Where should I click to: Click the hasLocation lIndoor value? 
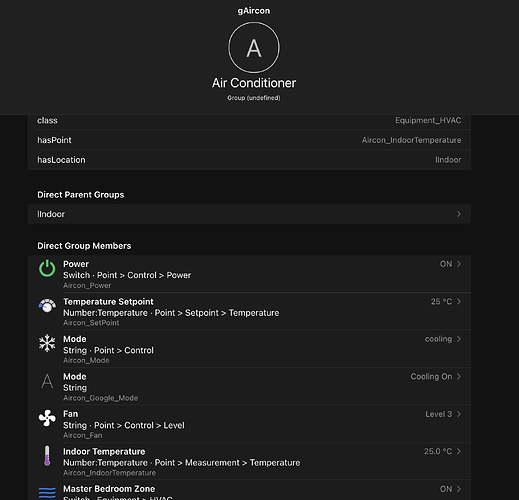(448, 160)
